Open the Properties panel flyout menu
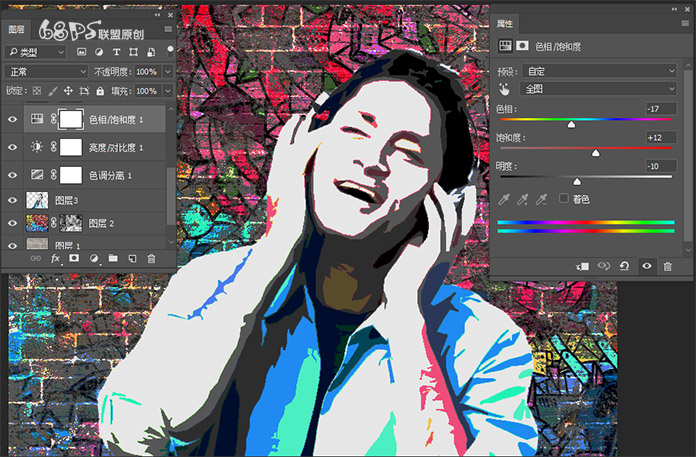This screenshot has height=457, width=696. coord(685,23)
